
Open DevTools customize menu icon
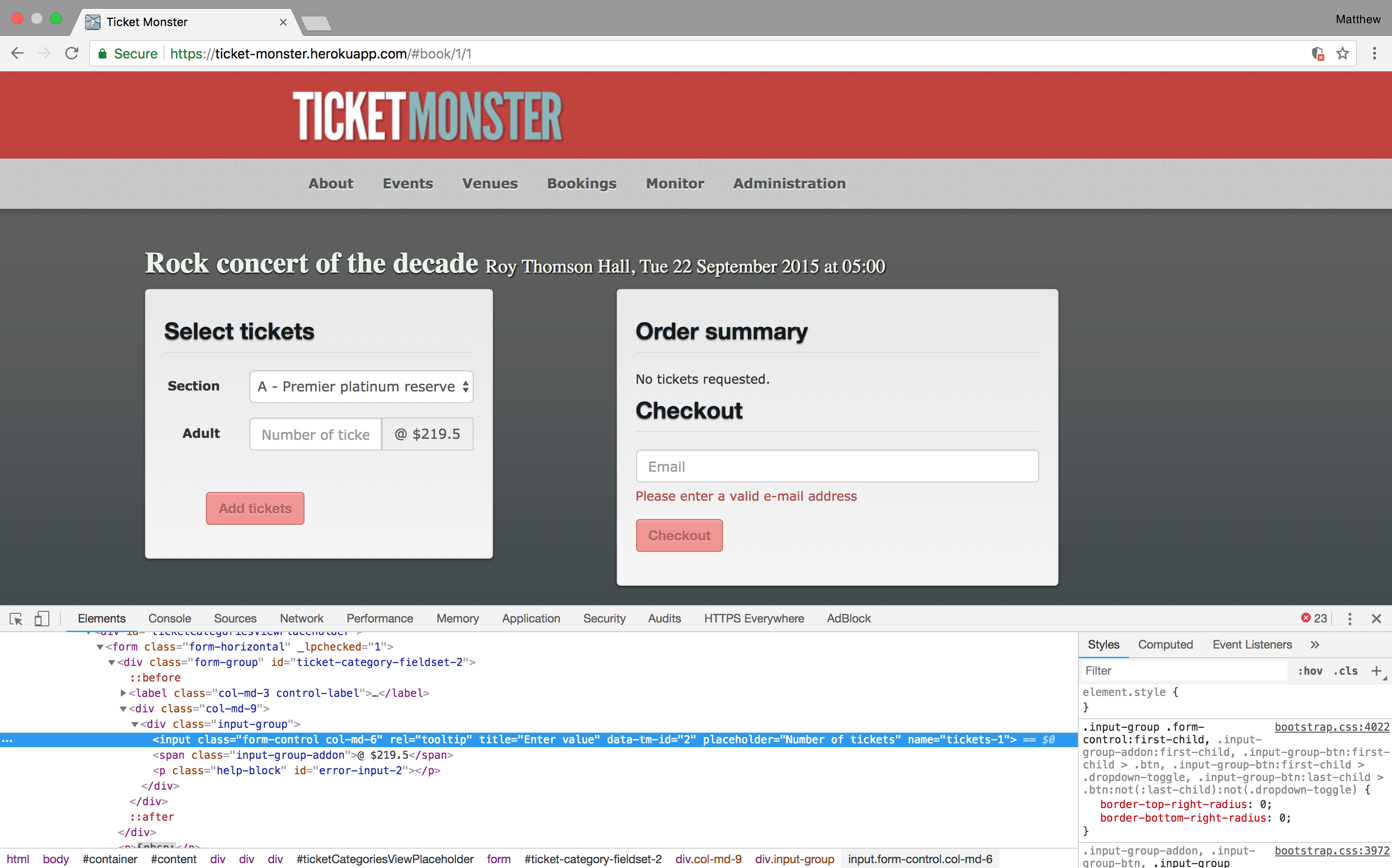1349,619
